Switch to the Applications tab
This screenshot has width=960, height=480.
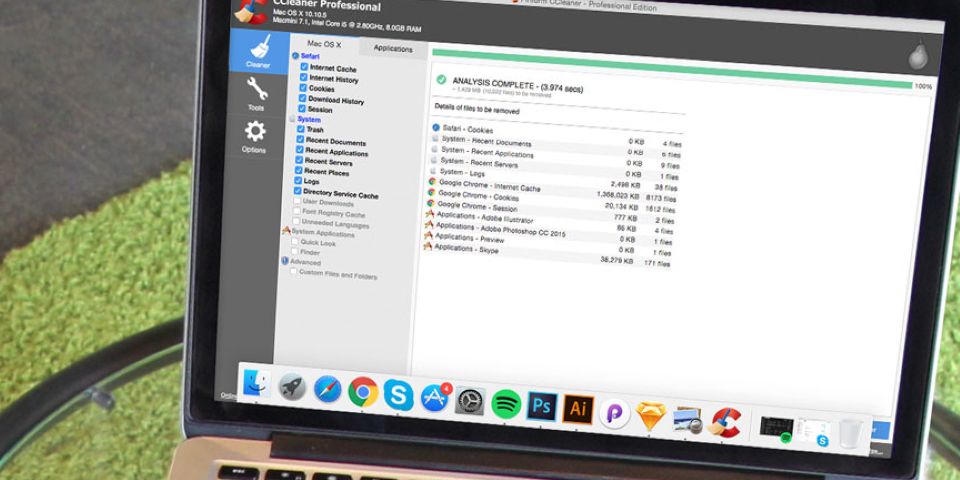tap(393, 49)
